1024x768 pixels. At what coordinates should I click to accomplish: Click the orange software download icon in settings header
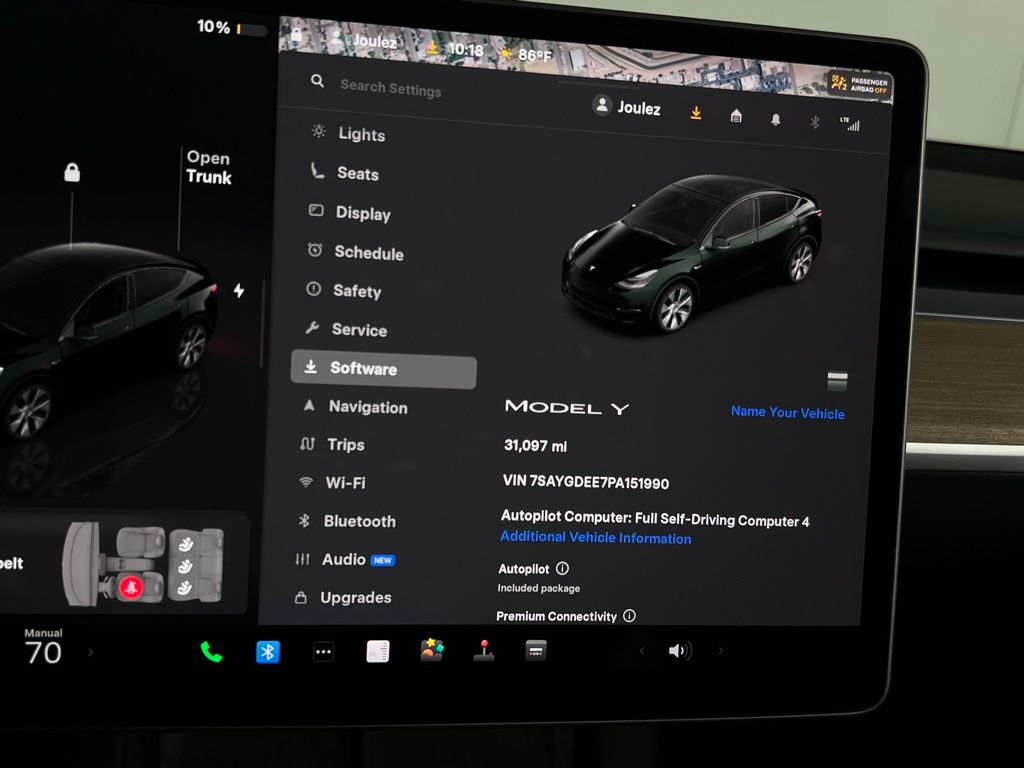[x=696, y=113]
